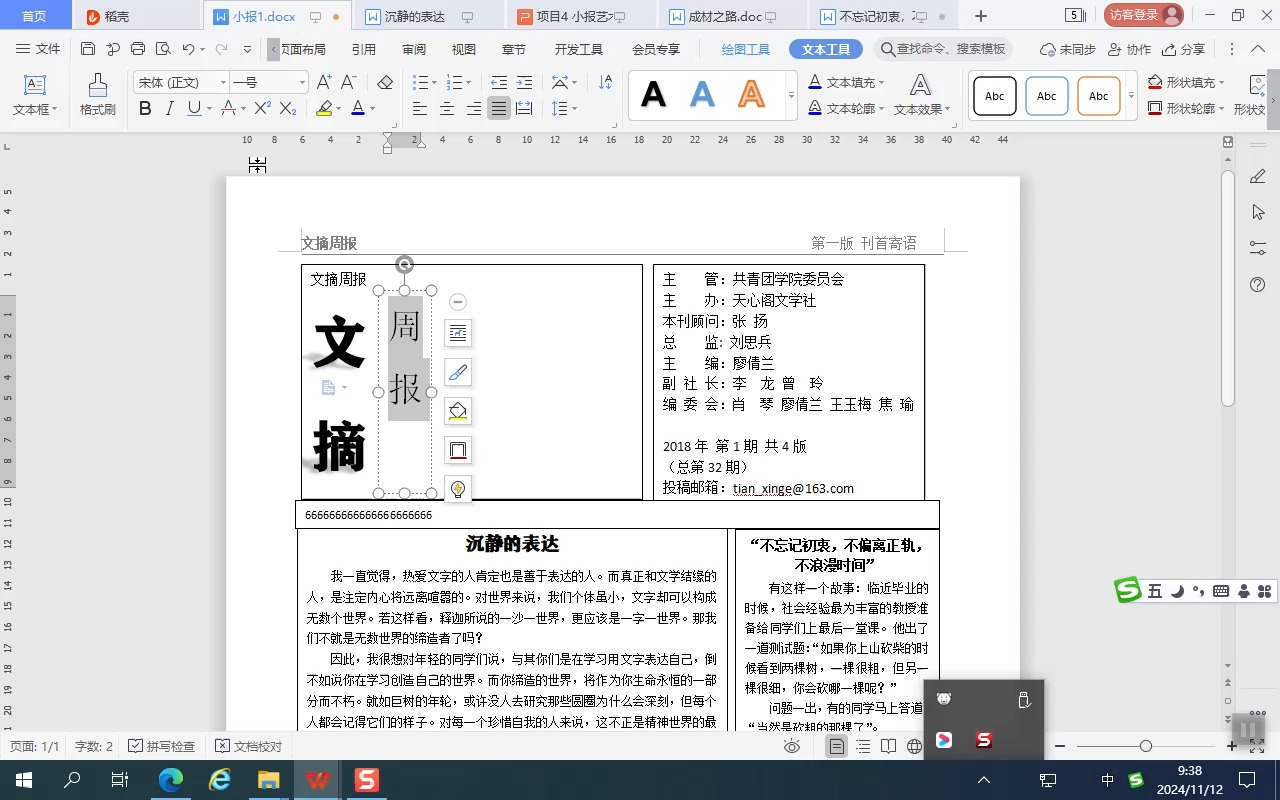Expand the underline style dropdown arrow
The image size is (1280, 800).
click(x=207, y=108)
